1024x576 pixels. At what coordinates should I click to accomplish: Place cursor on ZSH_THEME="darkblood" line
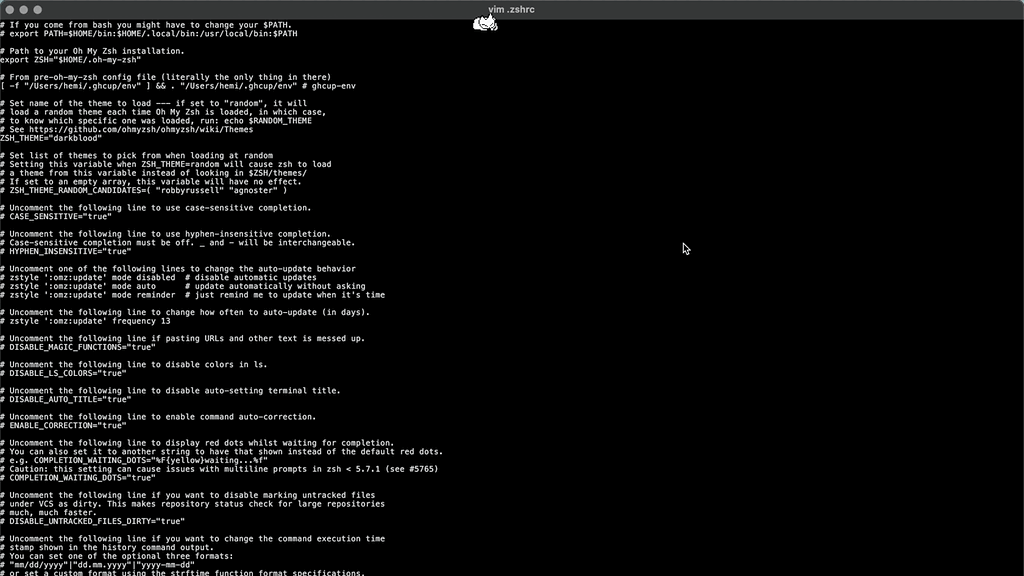click(x=50, y=138)
